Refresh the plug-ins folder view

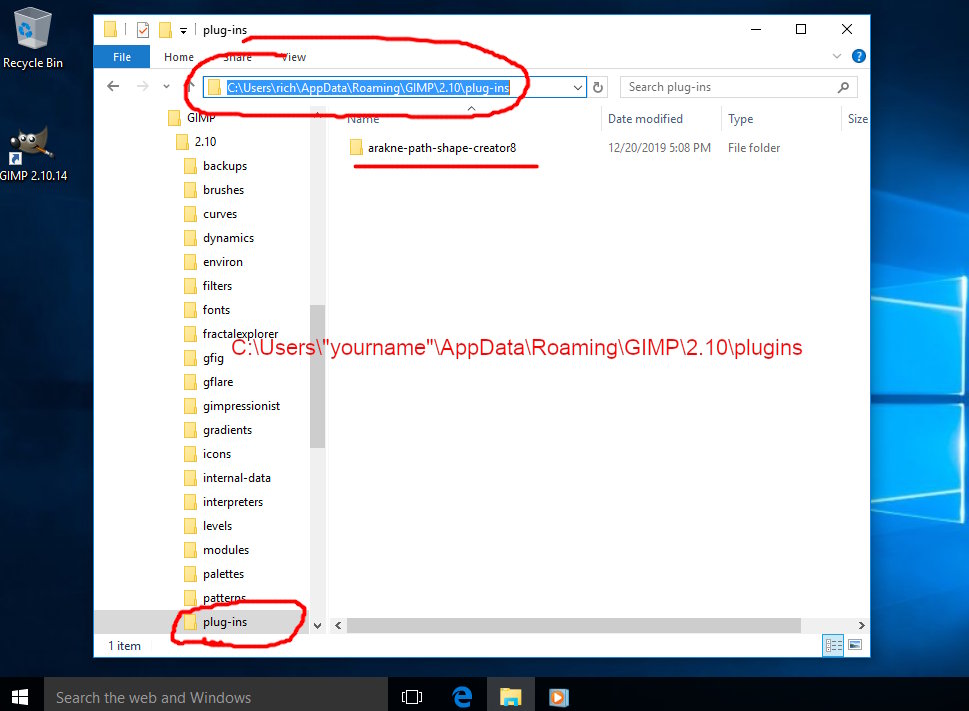pyautogui.click(x=598, y=87)
